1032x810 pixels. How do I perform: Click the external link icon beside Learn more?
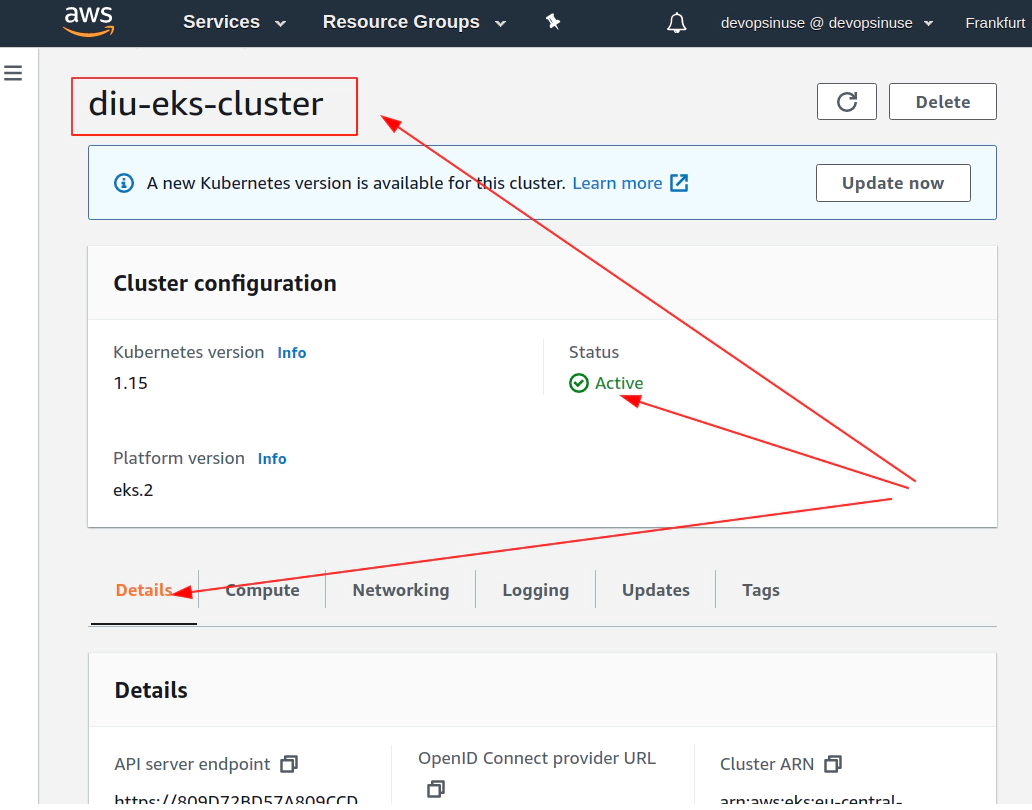point(679,183)
